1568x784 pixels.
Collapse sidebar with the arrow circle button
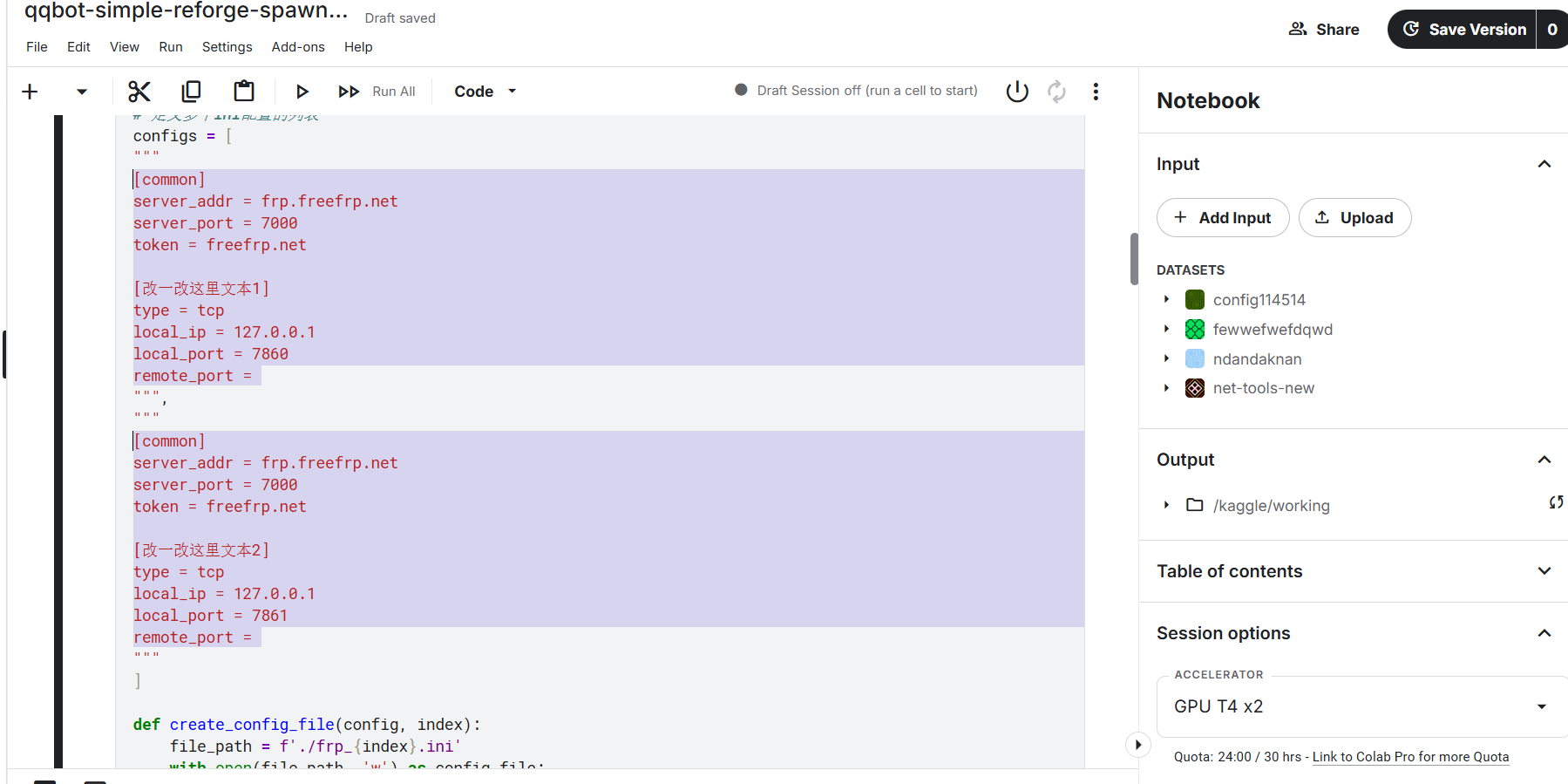click(x=1137, y=745)
